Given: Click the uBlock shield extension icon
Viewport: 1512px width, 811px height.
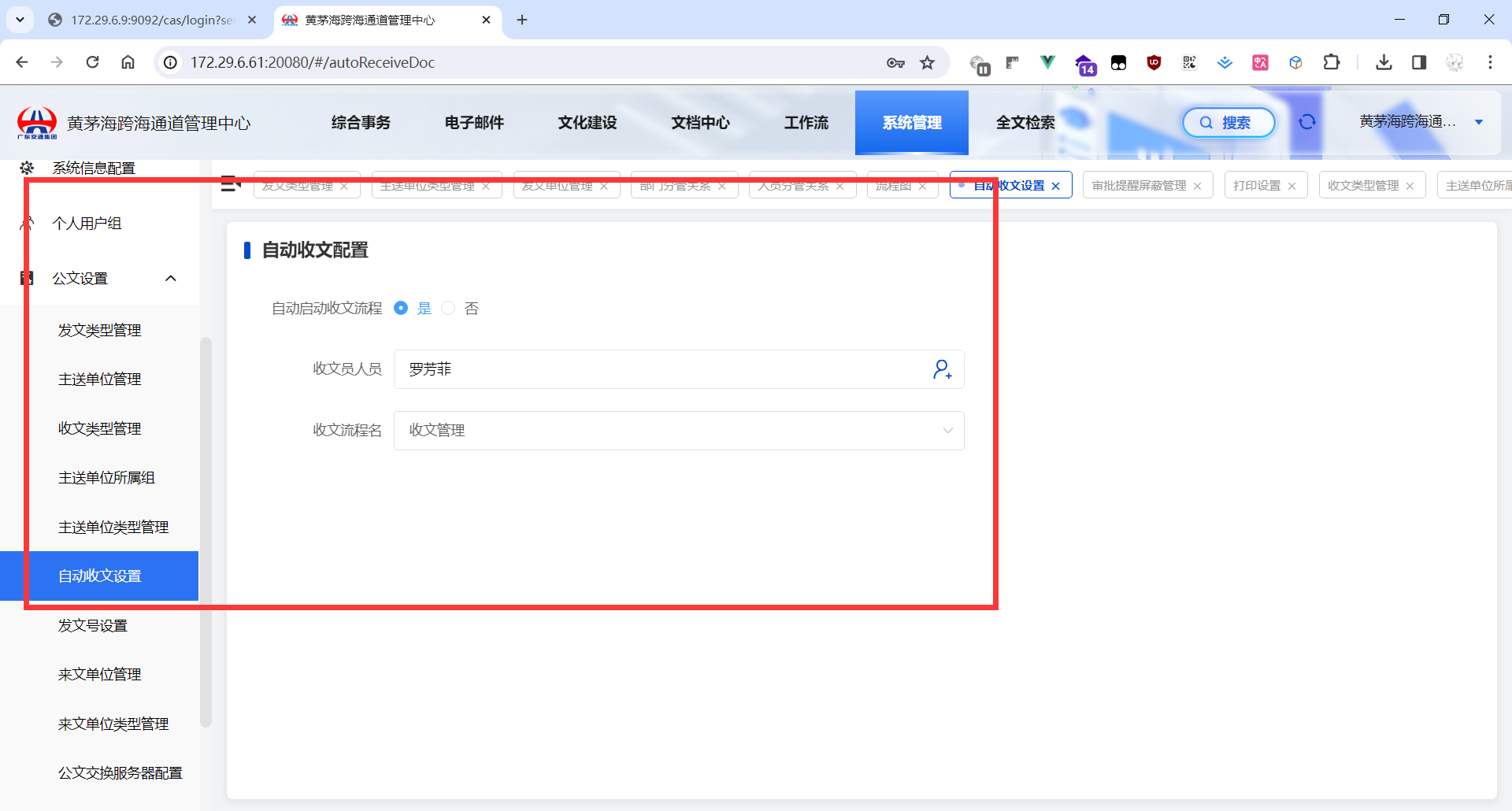Looking at the screenshot, I should click(1154, 62).
